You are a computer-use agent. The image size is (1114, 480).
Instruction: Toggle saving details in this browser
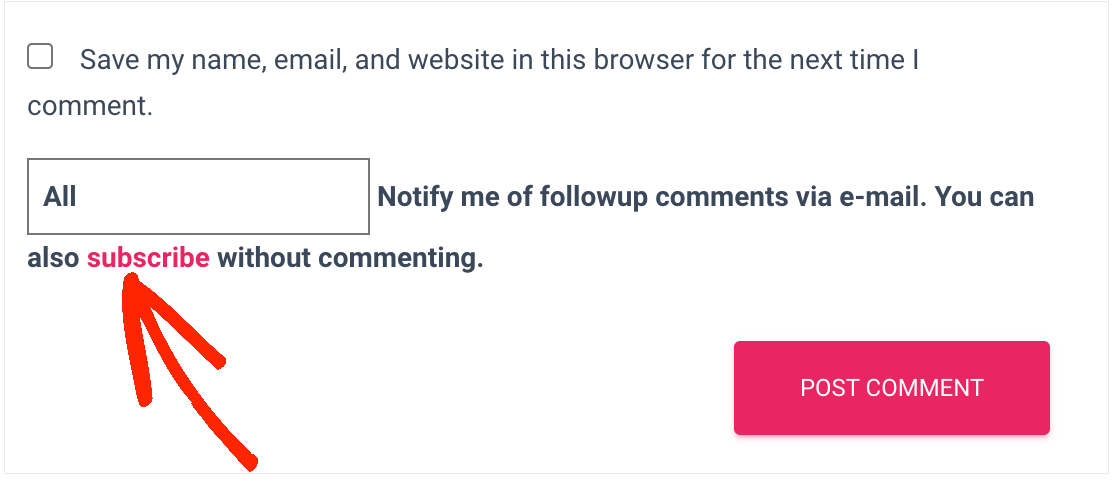40,57
